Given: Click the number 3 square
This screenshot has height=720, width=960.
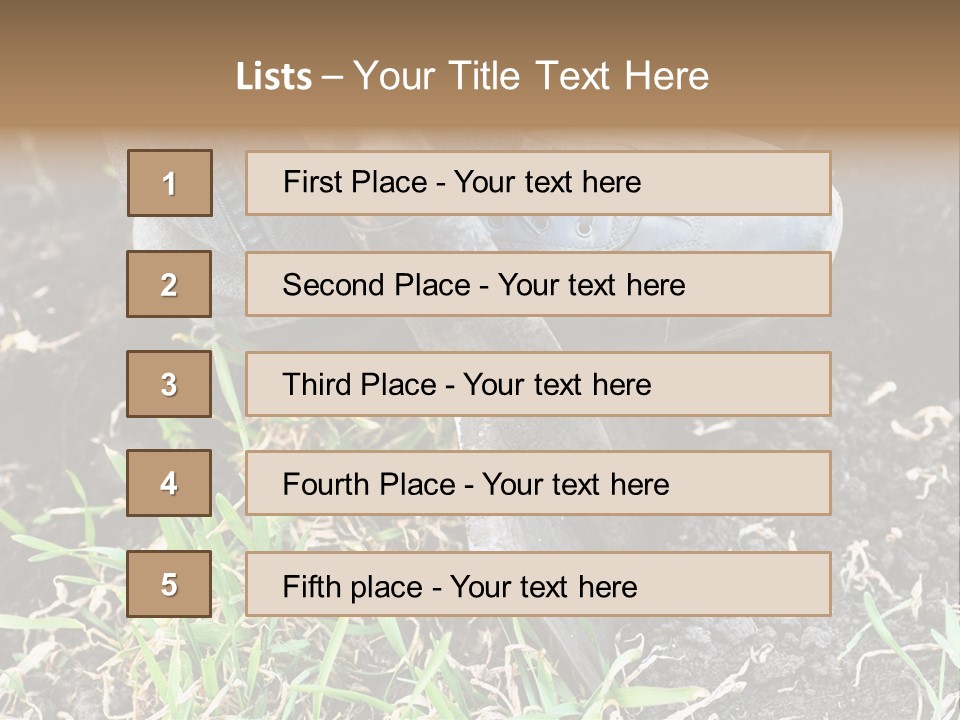Looking at the screenshot, I should click(x=170, y=384).
